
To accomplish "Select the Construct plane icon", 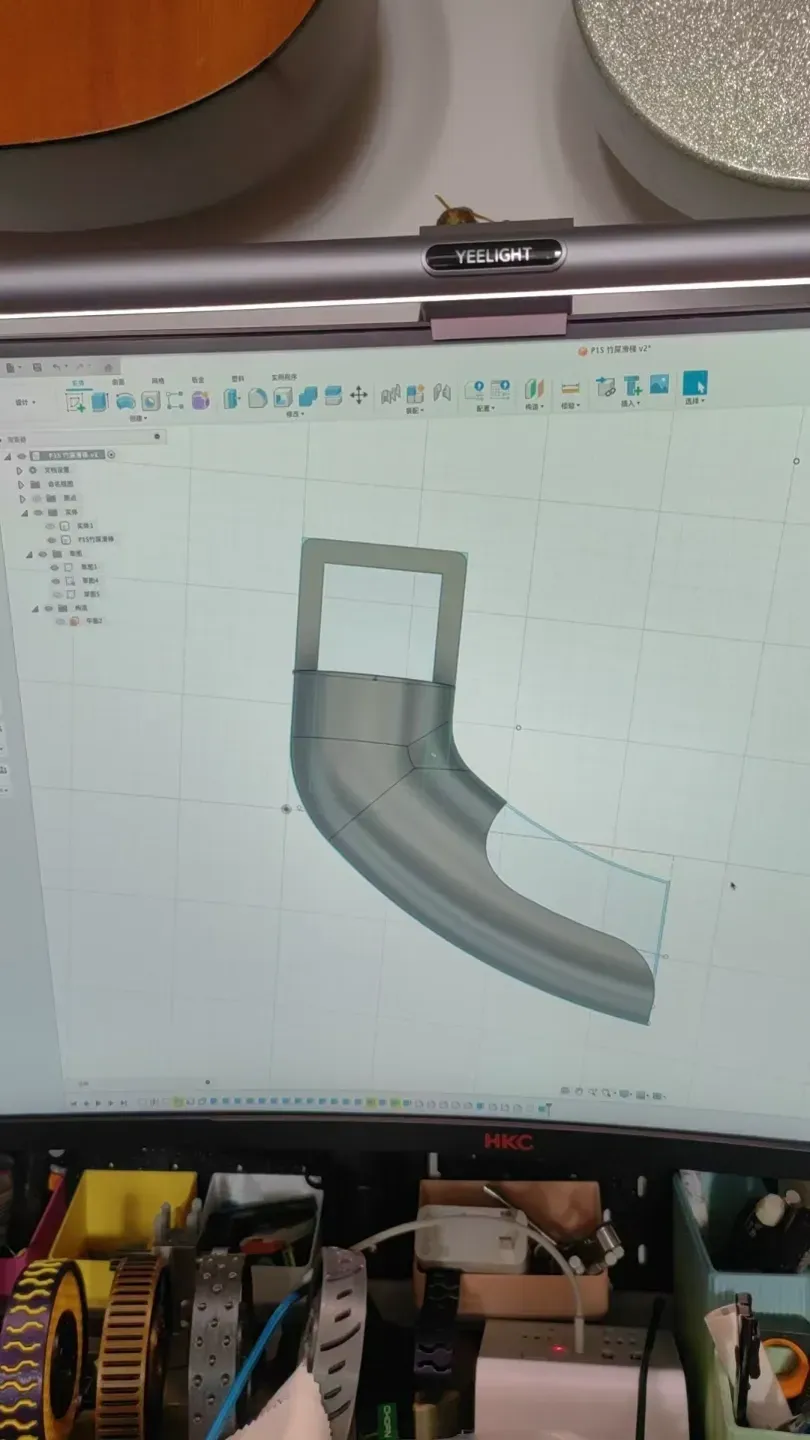I will 534,389.
